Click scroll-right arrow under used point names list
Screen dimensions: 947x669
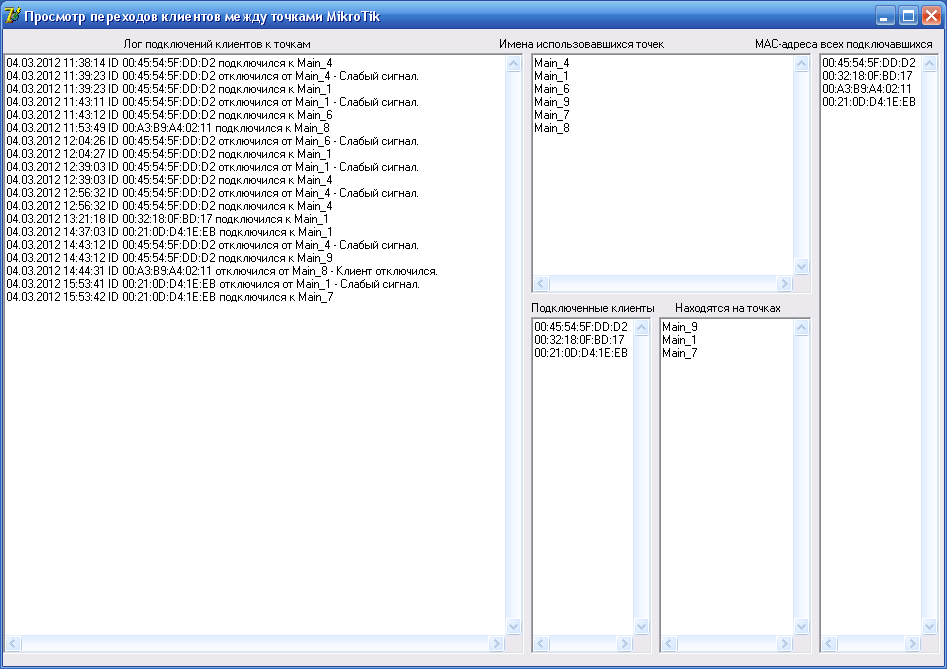click(x=785, y=283)
